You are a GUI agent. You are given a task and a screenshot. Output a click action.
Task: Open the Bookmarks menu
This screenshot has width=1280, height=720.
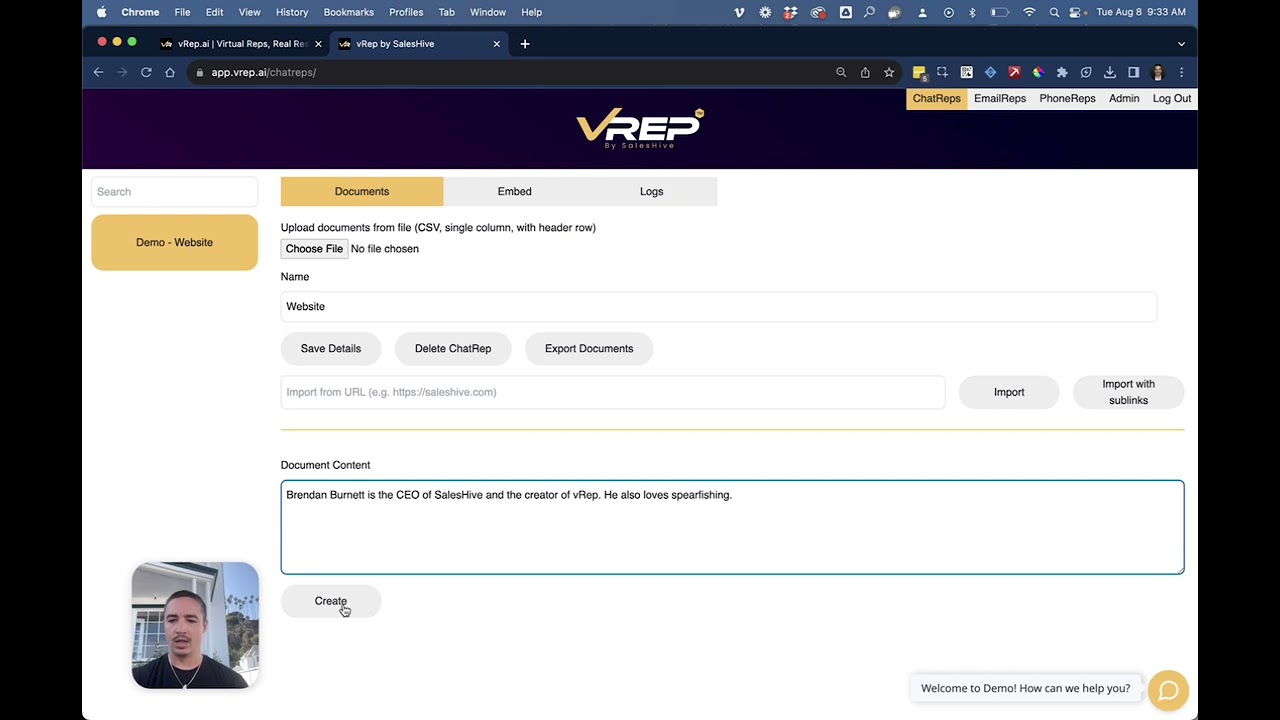coord(349,12)
